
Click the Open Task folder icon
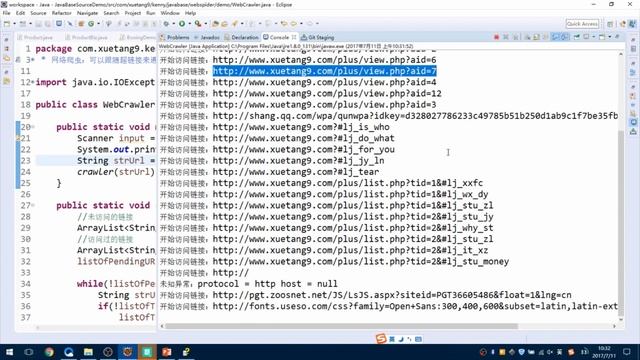click(x=224, y=24)
